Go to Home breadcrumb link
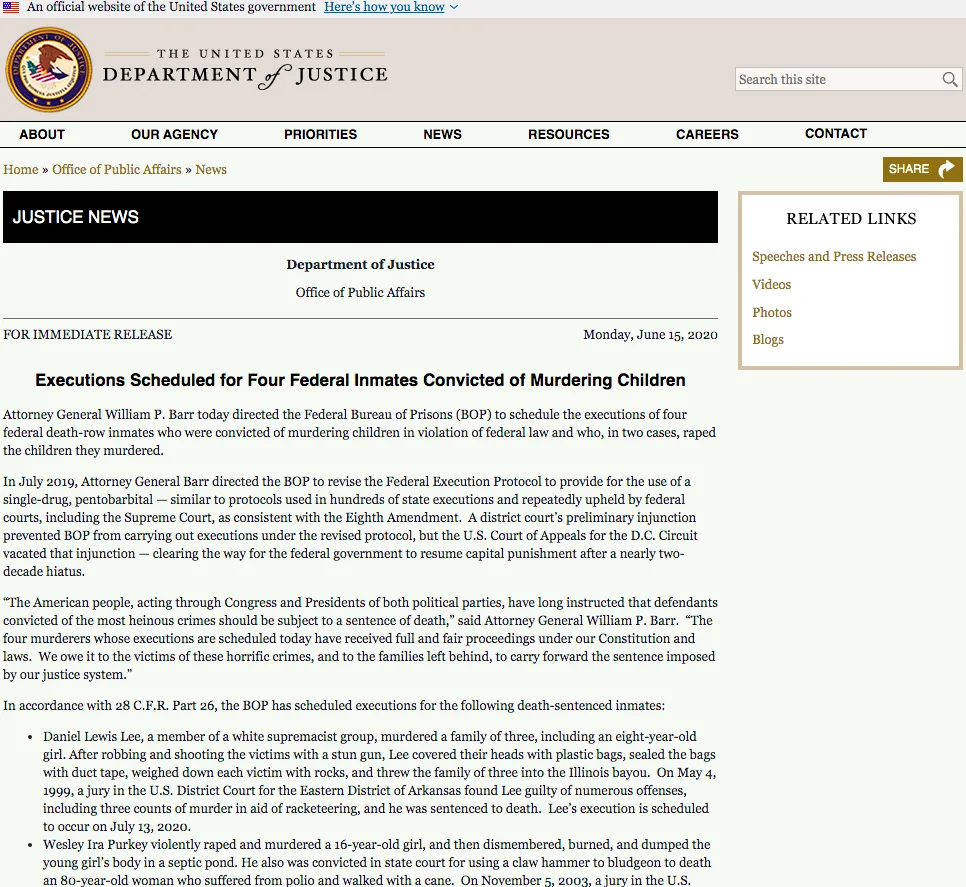 click(21, 169)
